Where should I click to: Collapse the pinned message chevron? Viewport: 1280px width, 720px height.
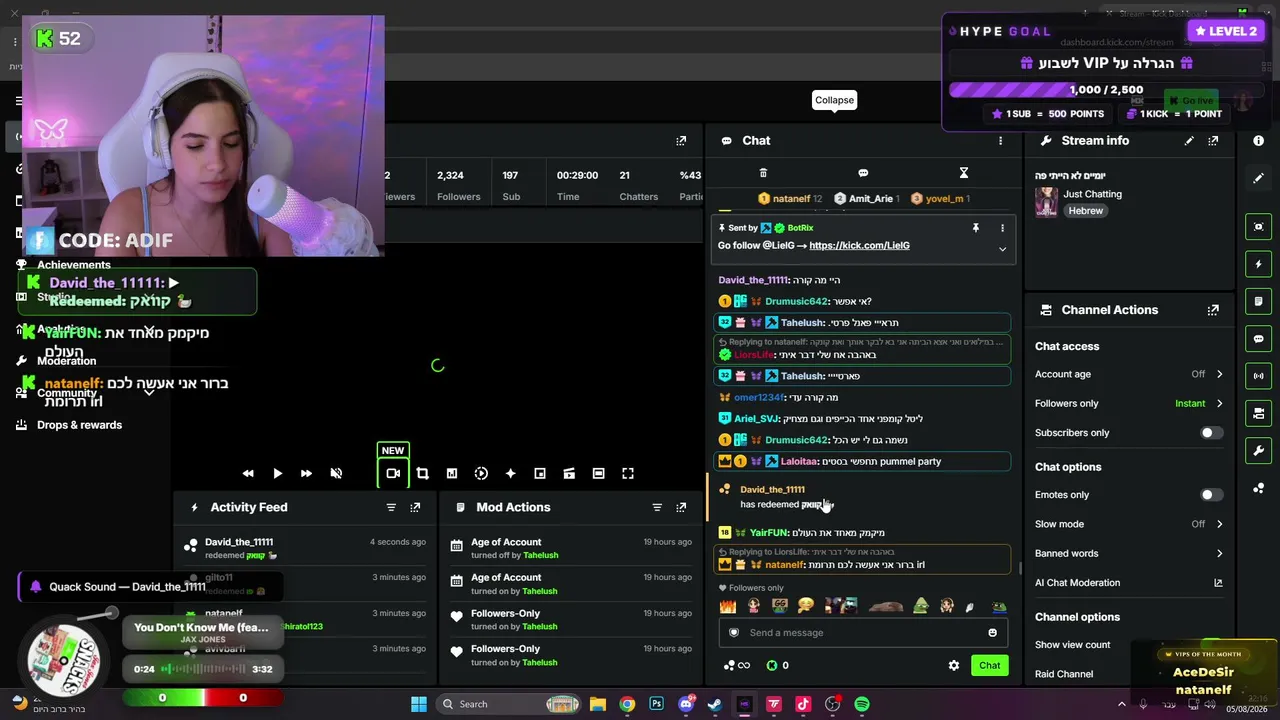pos(1002,249)
